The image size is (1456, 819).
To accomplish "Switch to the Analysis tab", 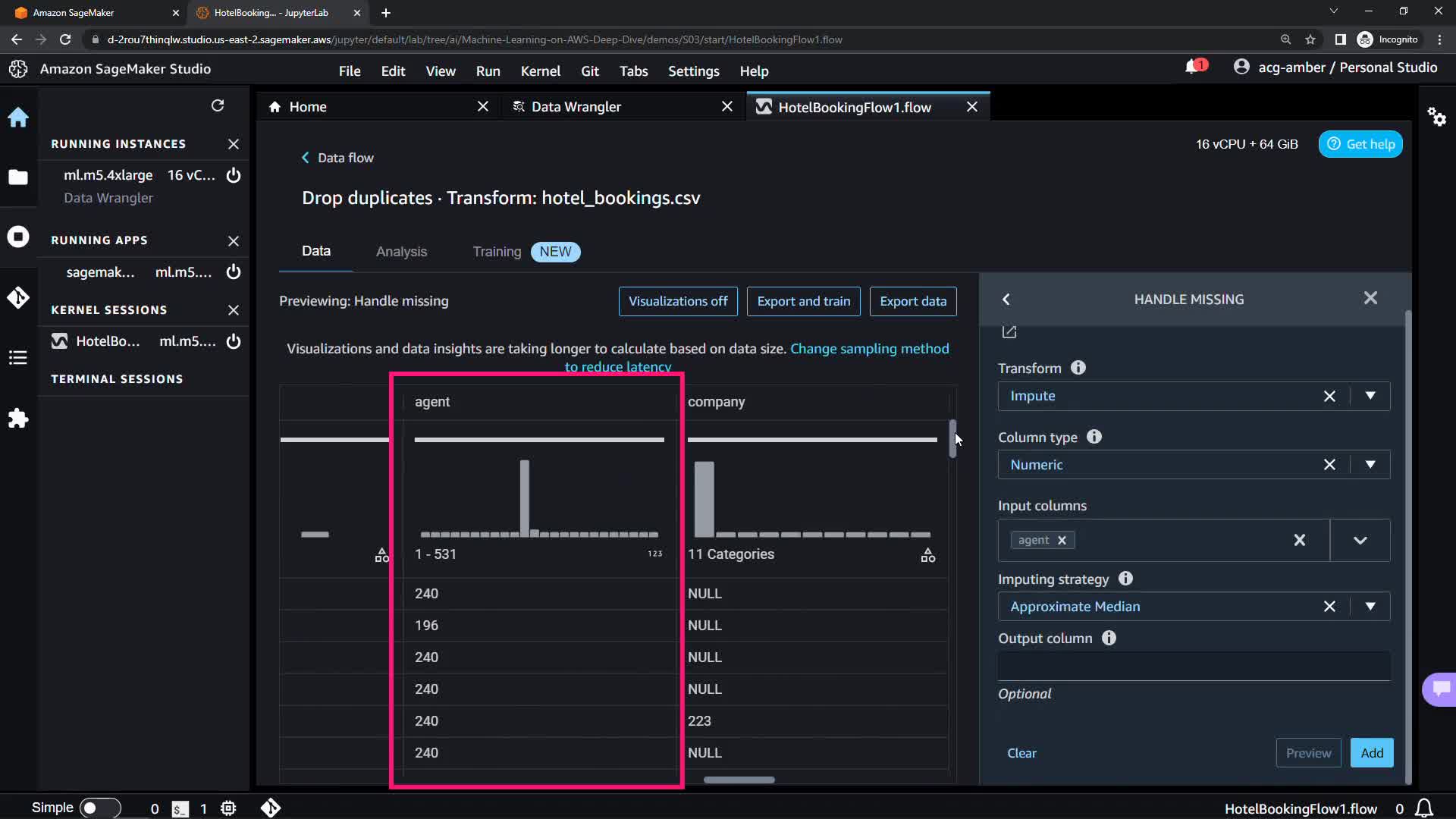I will coord(401,252).
